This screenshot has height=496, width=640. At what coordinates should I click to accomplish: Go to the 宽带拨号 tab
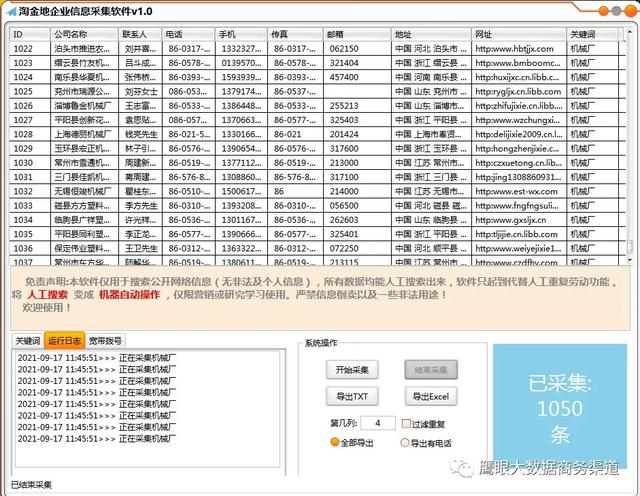(x=105, y=341)
